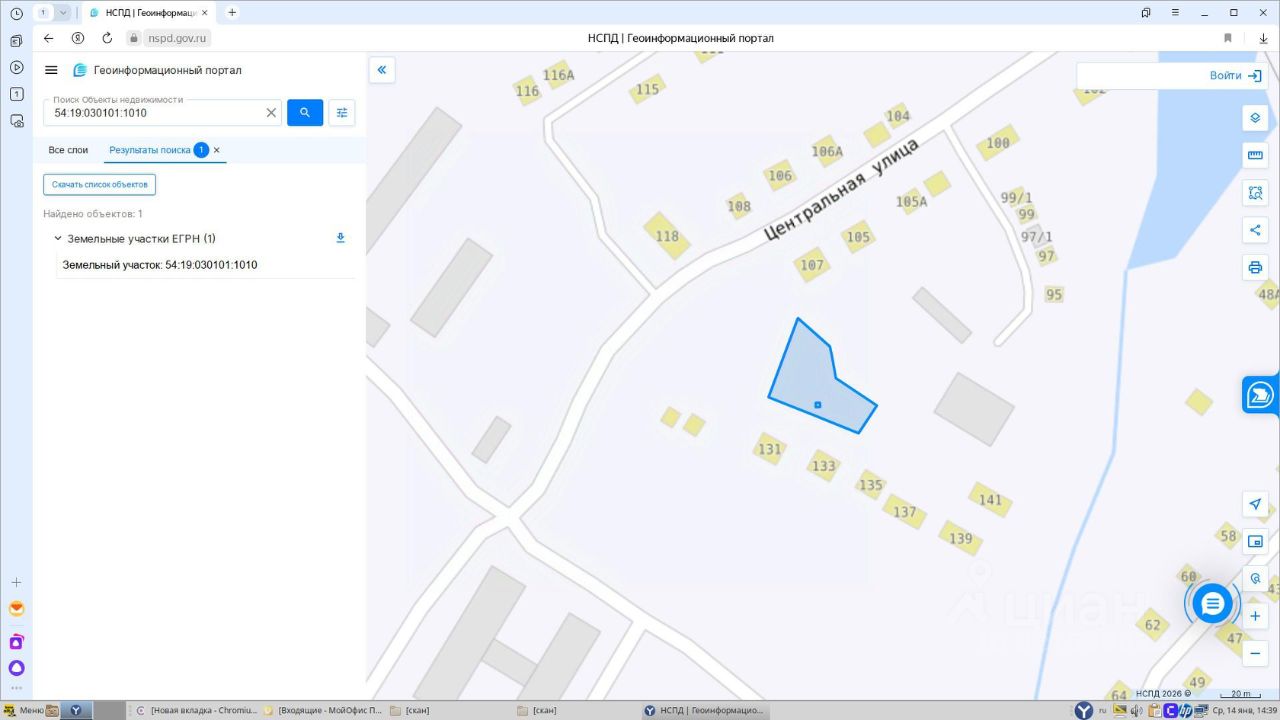Viewport: 1280px width, 720px height.
Task: Click building number 139 on the map
Action: pos(961,538)
